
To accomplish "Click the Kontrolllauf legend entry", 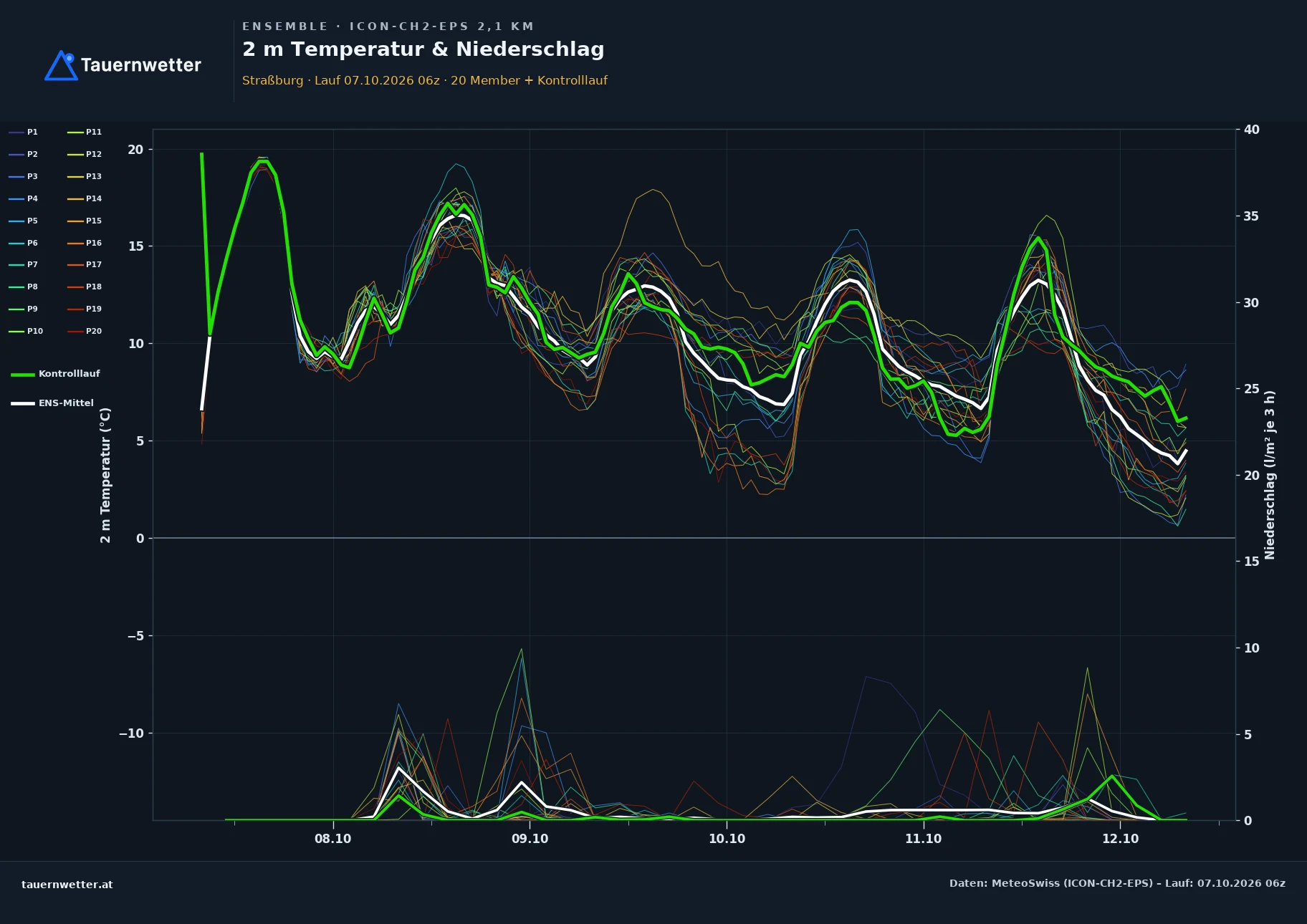I will click(55, 374).
